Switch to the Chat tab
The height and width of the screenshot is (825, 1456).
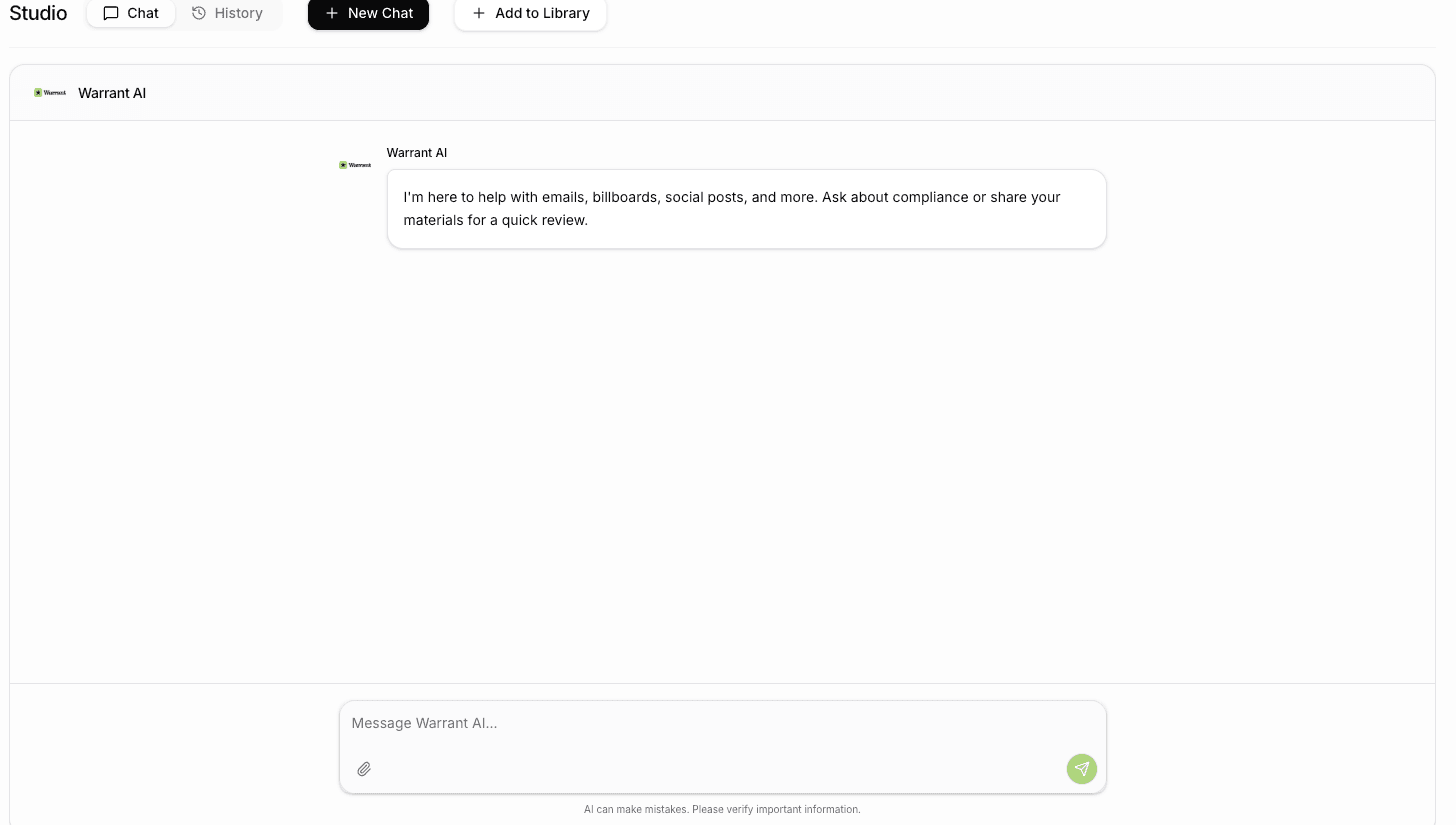tap(130, 13)
